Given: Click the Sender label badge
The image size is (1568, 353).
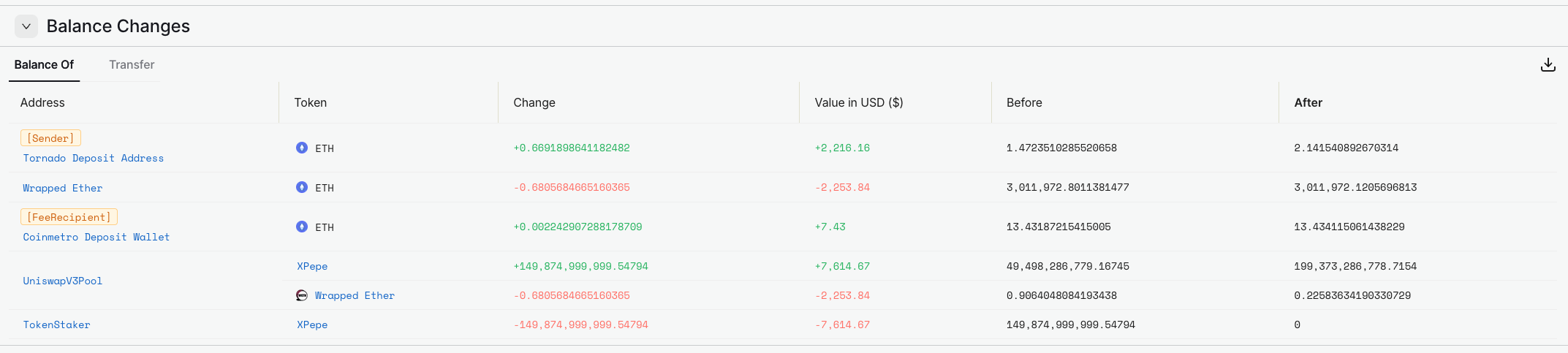Looking at the screenshot, I should click(x=50, y=138).
